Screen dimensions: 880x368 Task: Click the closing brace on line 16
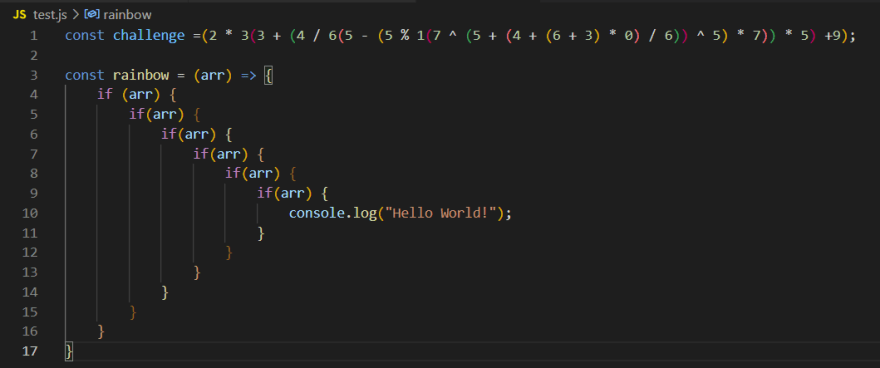(101, 331)
